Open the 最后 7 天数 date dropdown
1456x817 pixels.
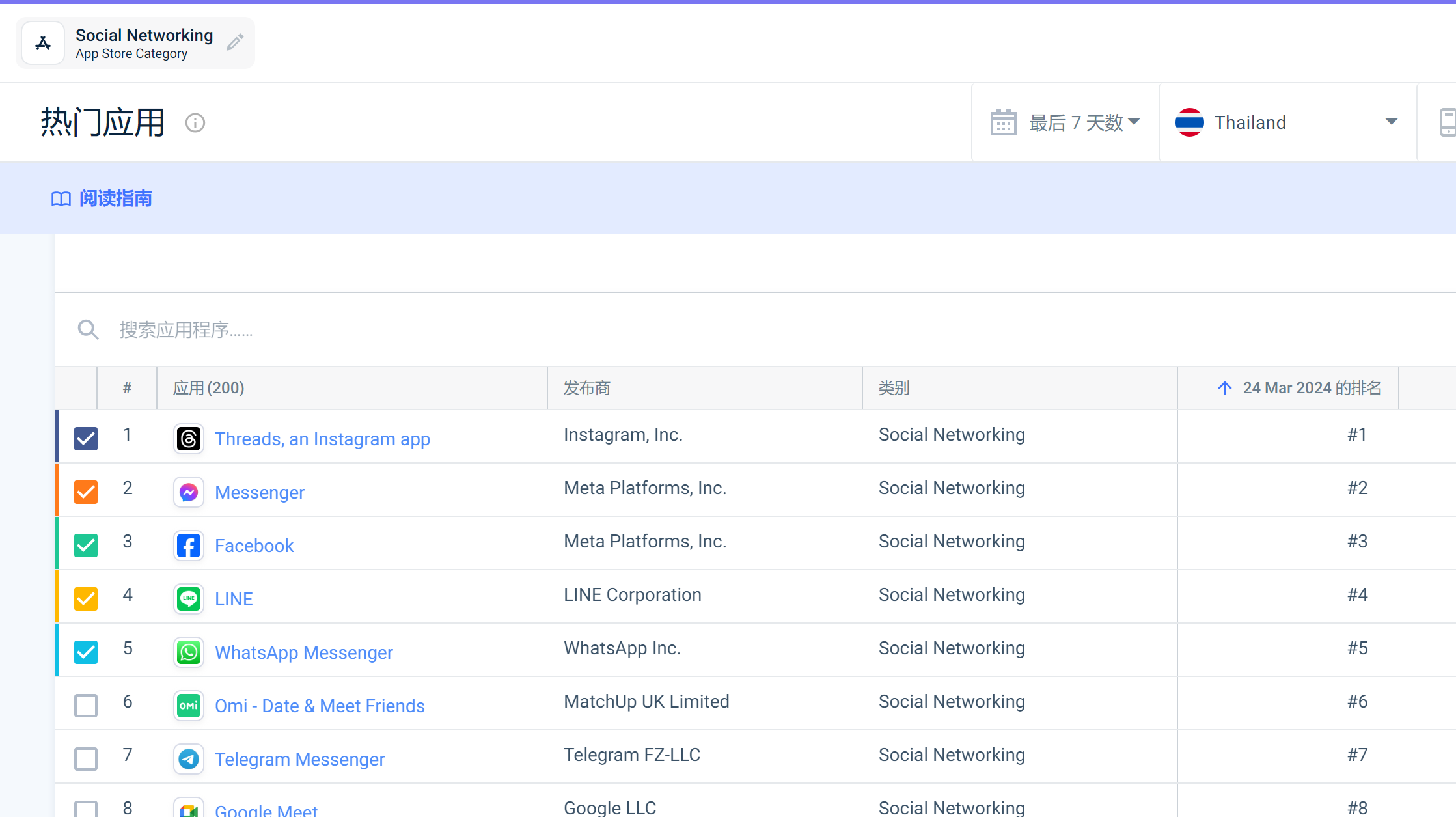1065,122
